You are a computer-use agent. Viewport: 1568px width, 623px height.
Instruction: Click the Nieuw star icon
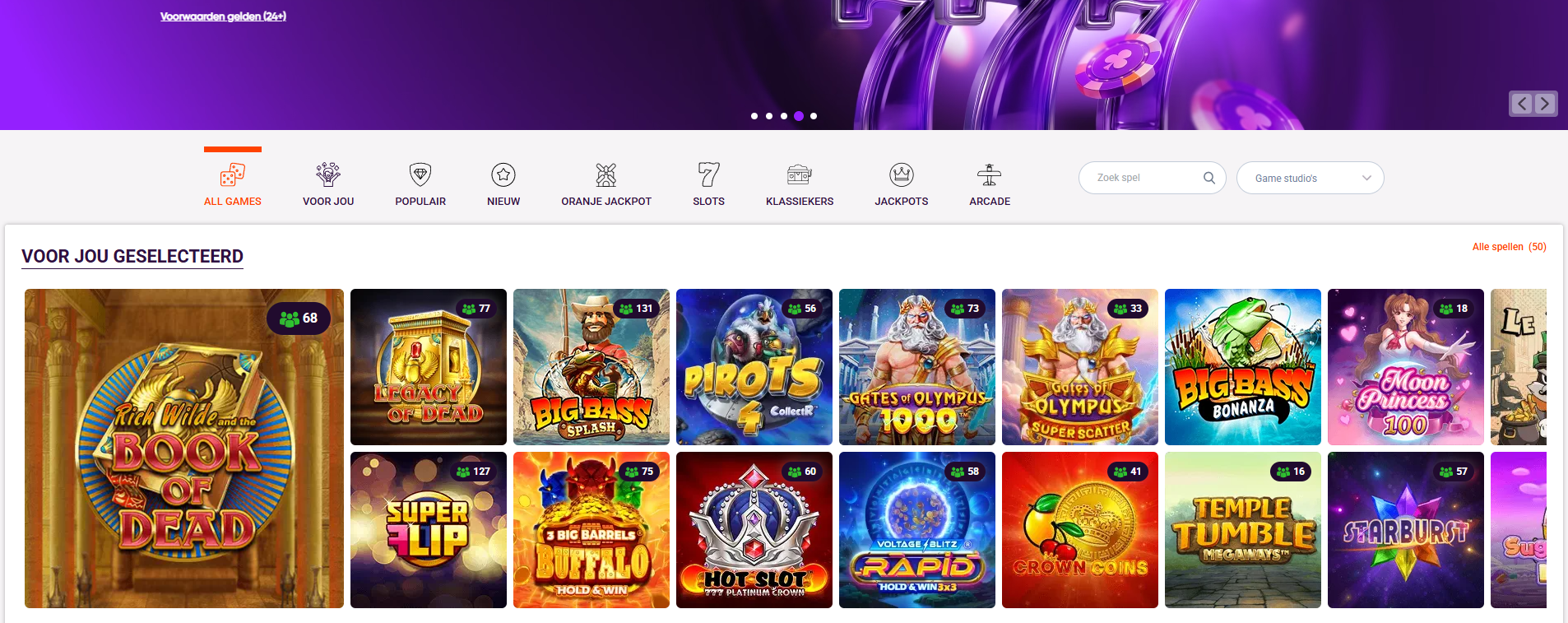503,174
